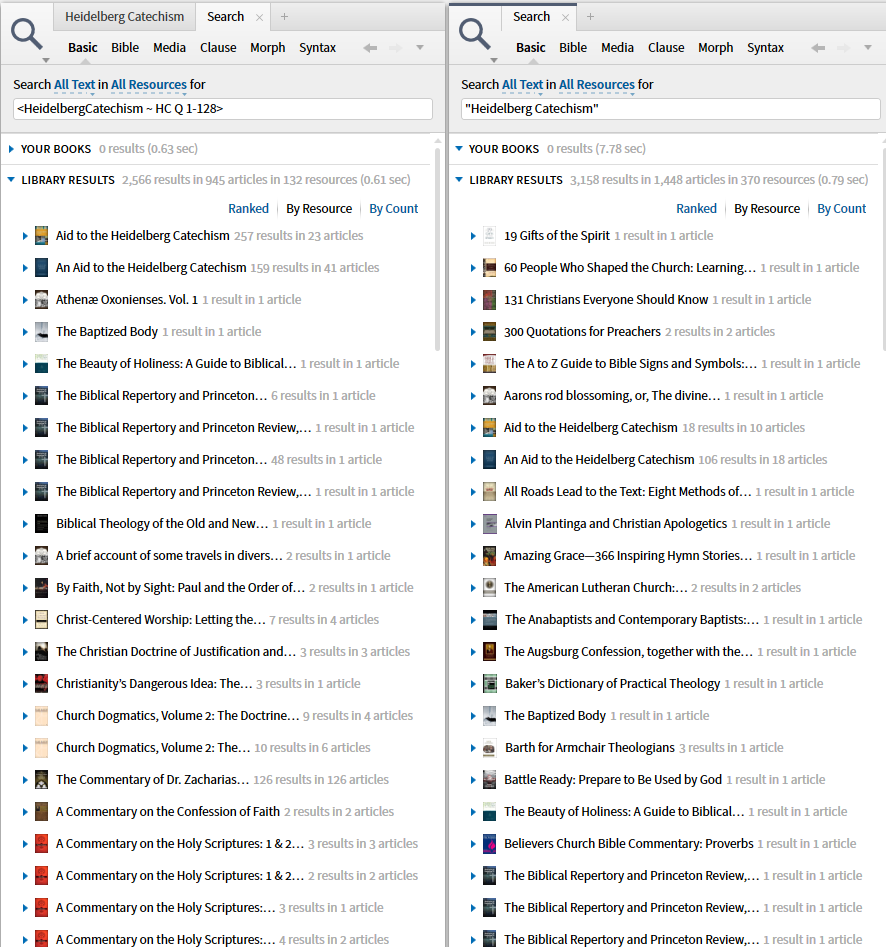Sort right panel results by Ranked
This screenshot has width=886, height=947.
pyautogui.click(x=696, y=208)
